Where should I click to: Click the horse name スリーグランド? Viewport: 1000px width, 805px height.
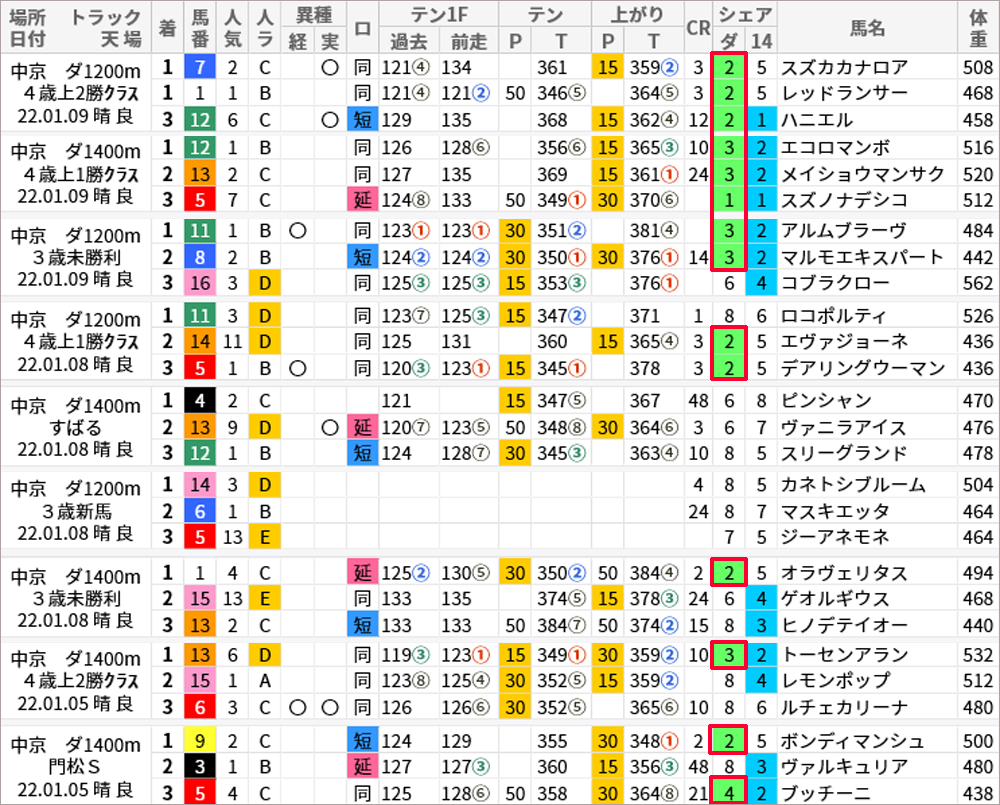point(844,454)
